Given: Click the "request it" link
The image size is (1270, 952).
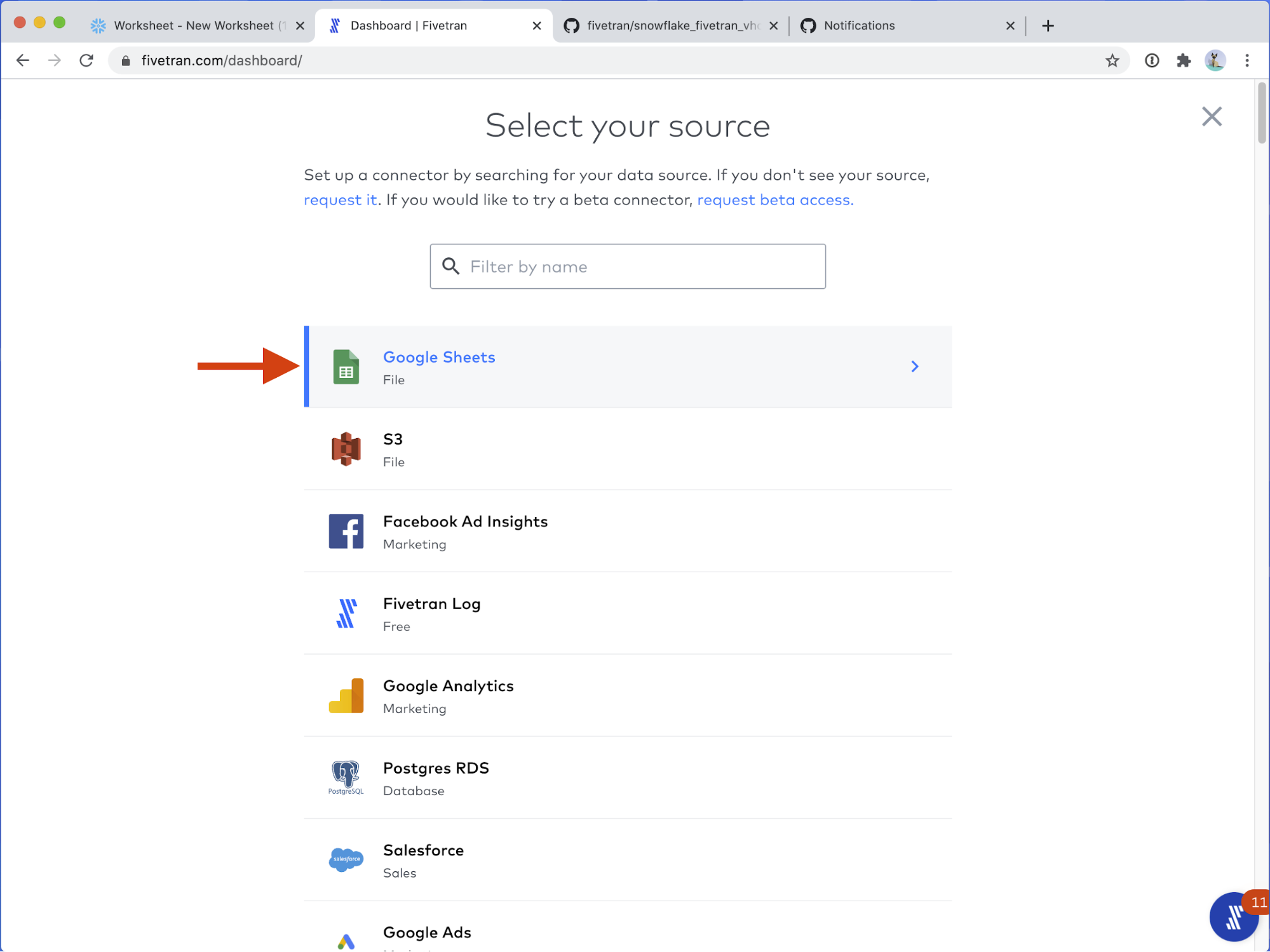Looking at the screenshot, I should click(340, 200).
